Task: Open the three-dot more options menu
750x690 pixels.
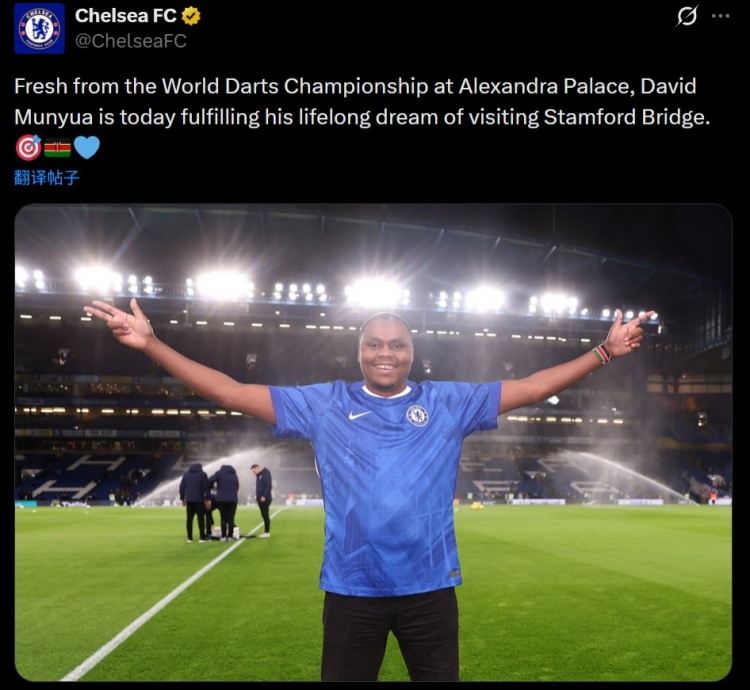Action: pyautogui.click(x=720, y=17)
